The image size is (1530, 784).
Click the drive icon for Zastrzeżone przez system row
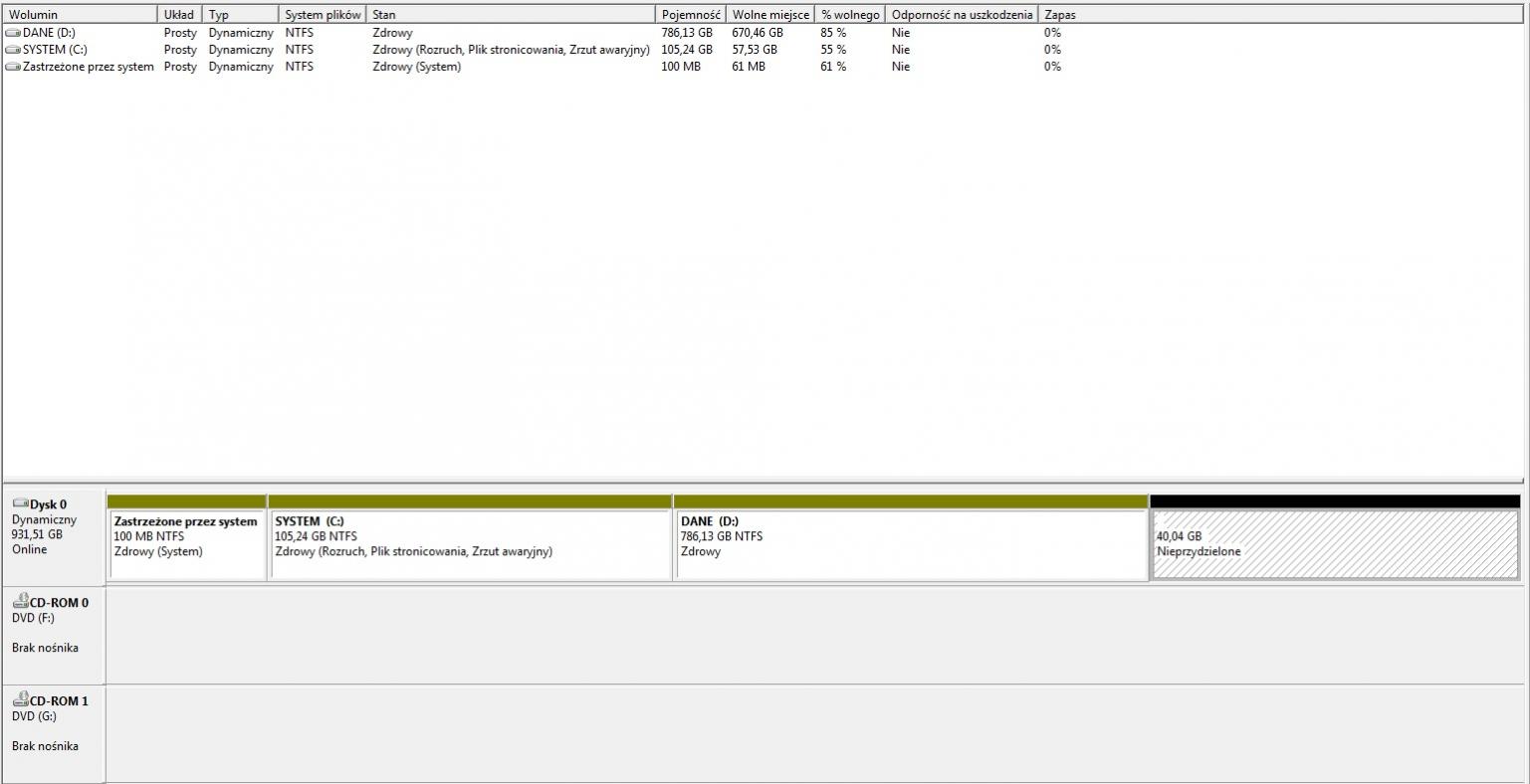(x=13, y=67)
